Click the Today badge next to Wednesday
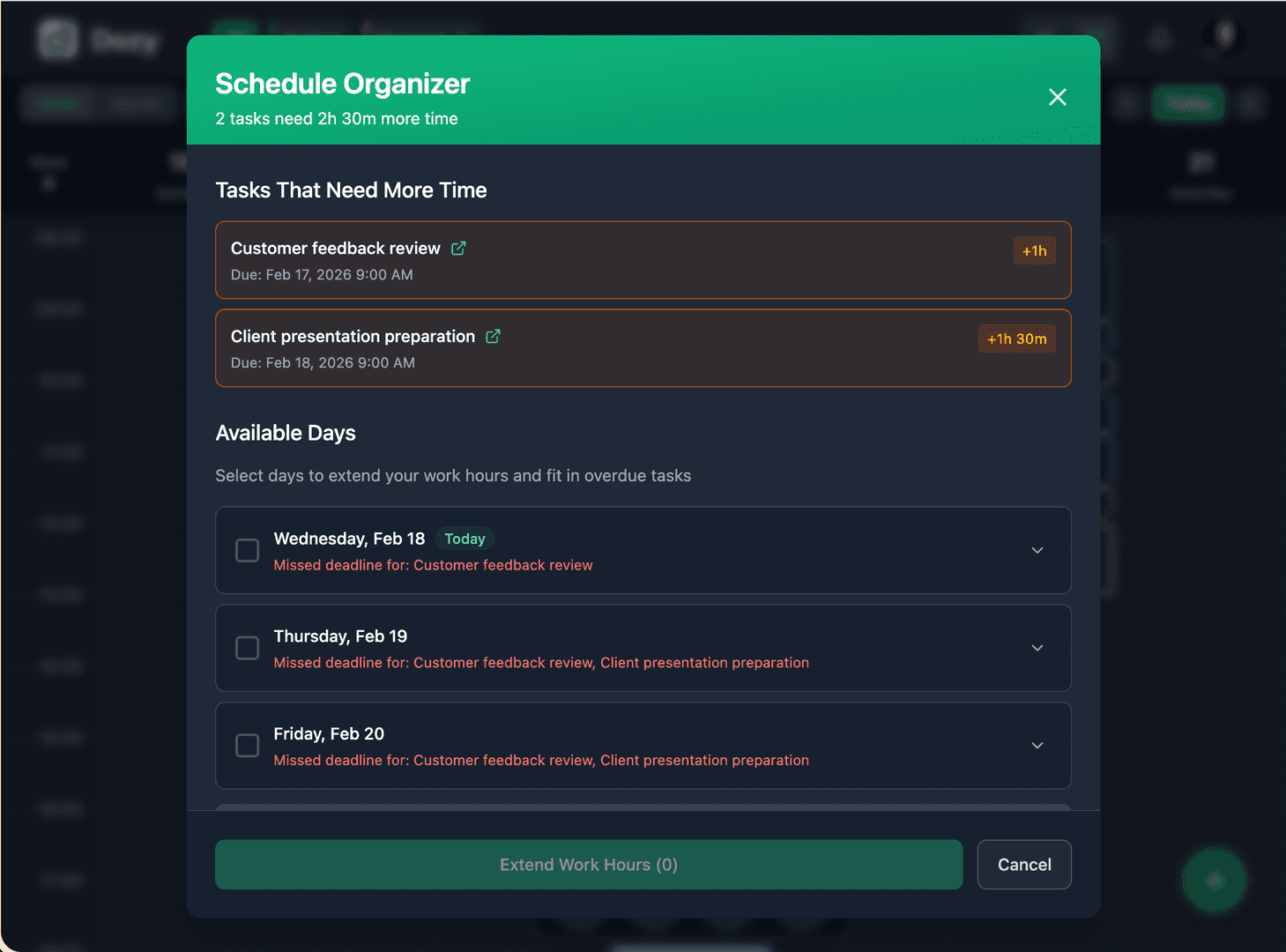 point(465,539)
